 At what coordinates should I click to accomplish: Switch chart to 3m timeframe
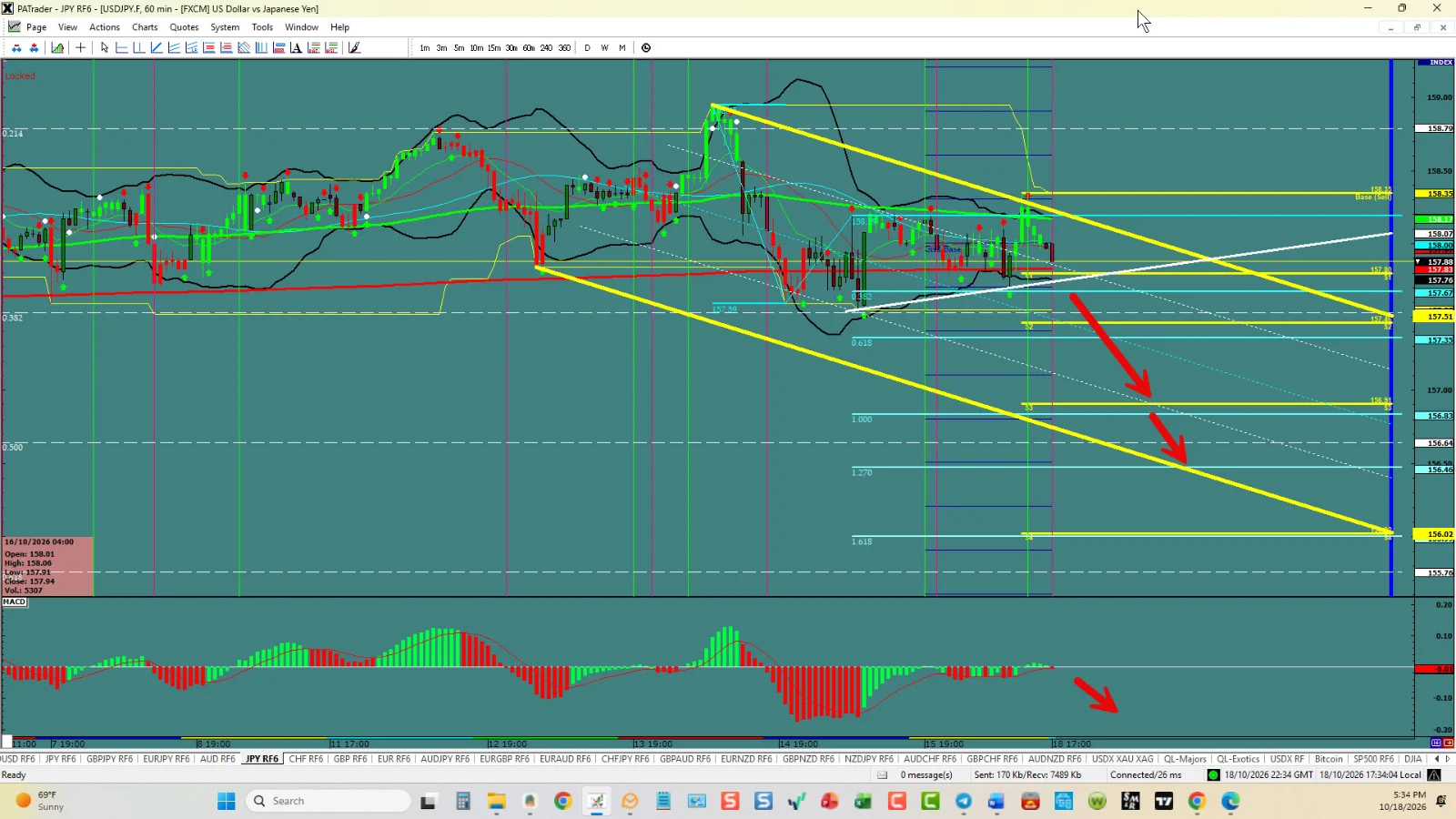(x=441, y=47)
